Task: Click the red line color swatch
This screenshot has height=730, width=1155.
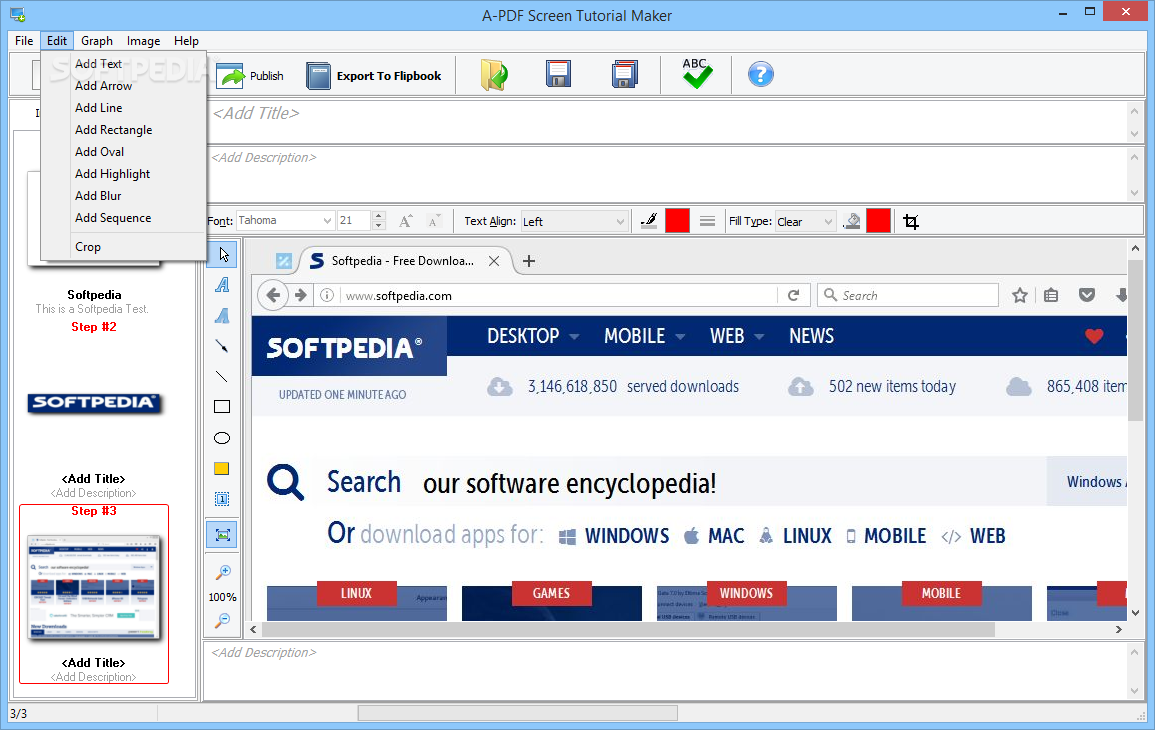Action: tap(677, 221)
